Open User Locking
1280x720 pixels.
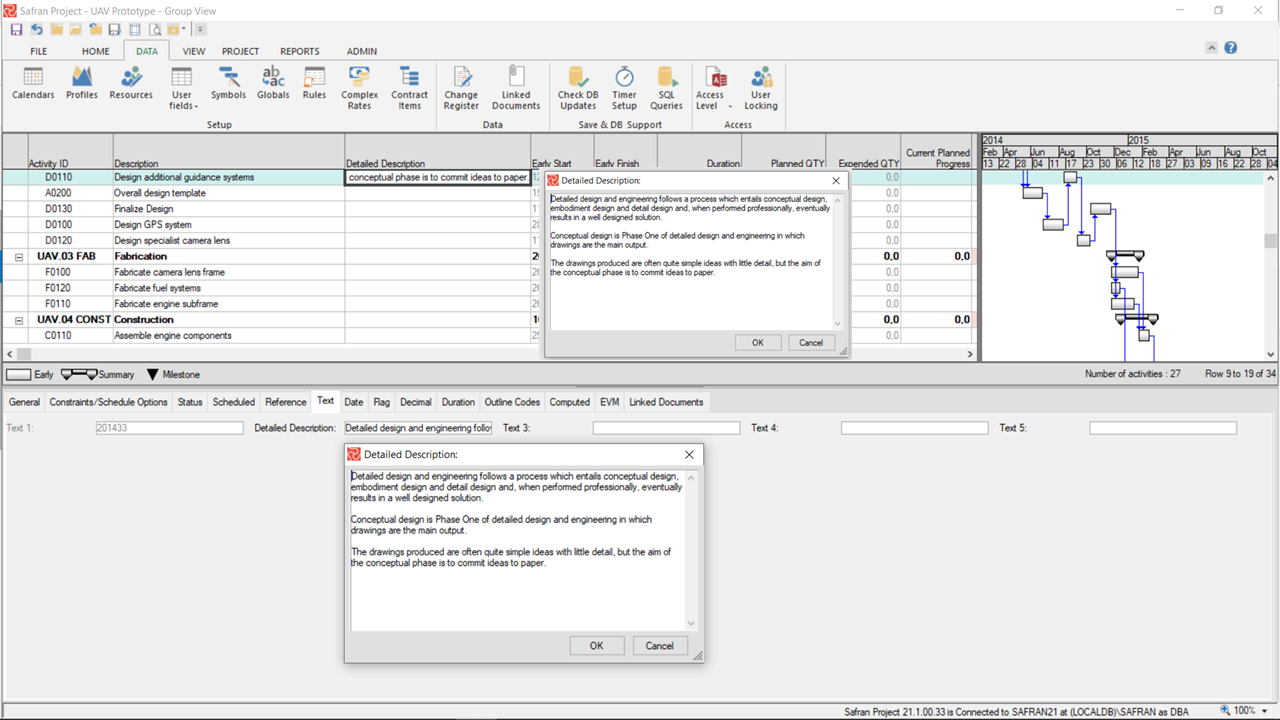[x=761, y=89]
